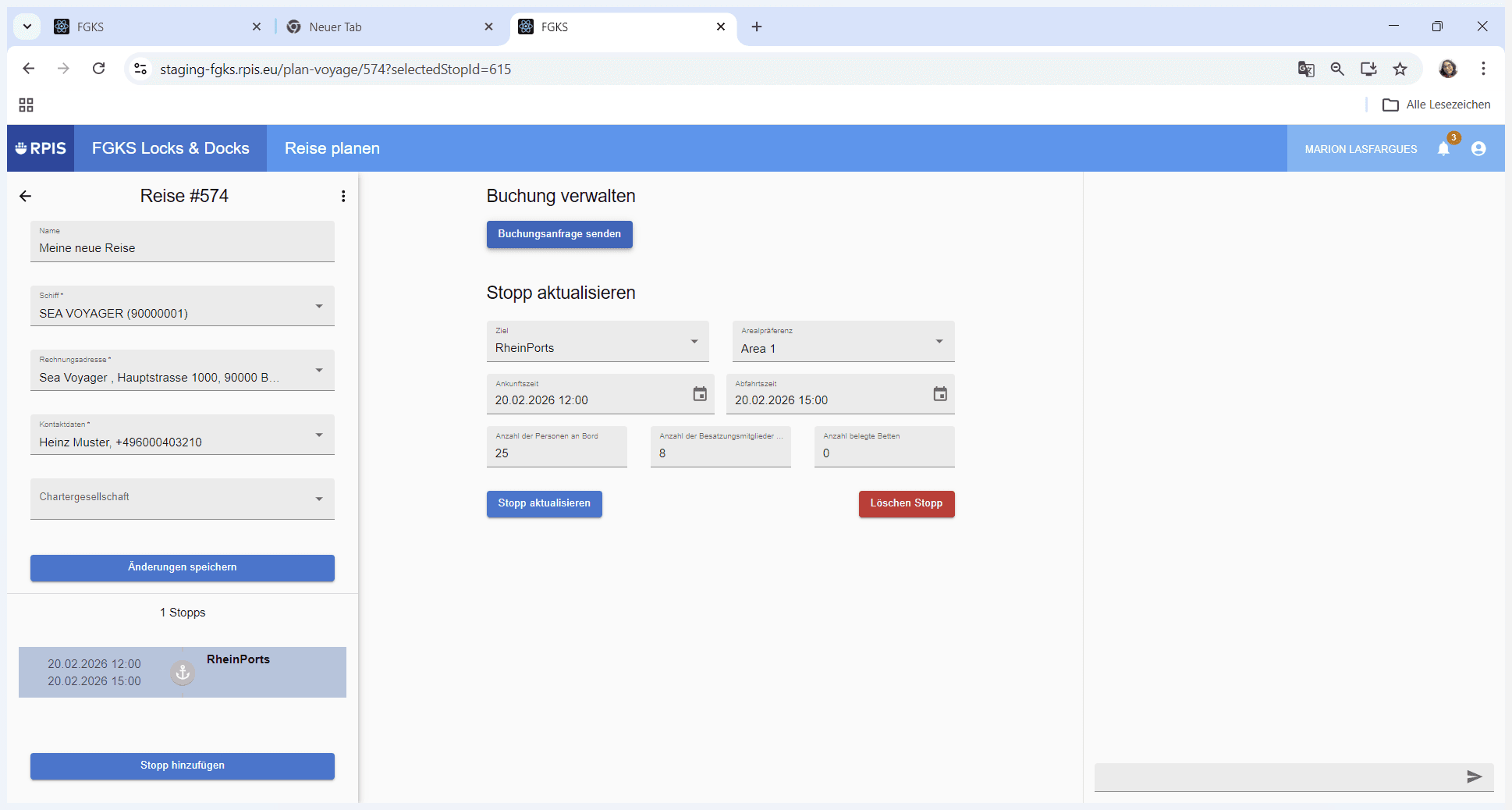Reload the page in browser

point(98,69)
